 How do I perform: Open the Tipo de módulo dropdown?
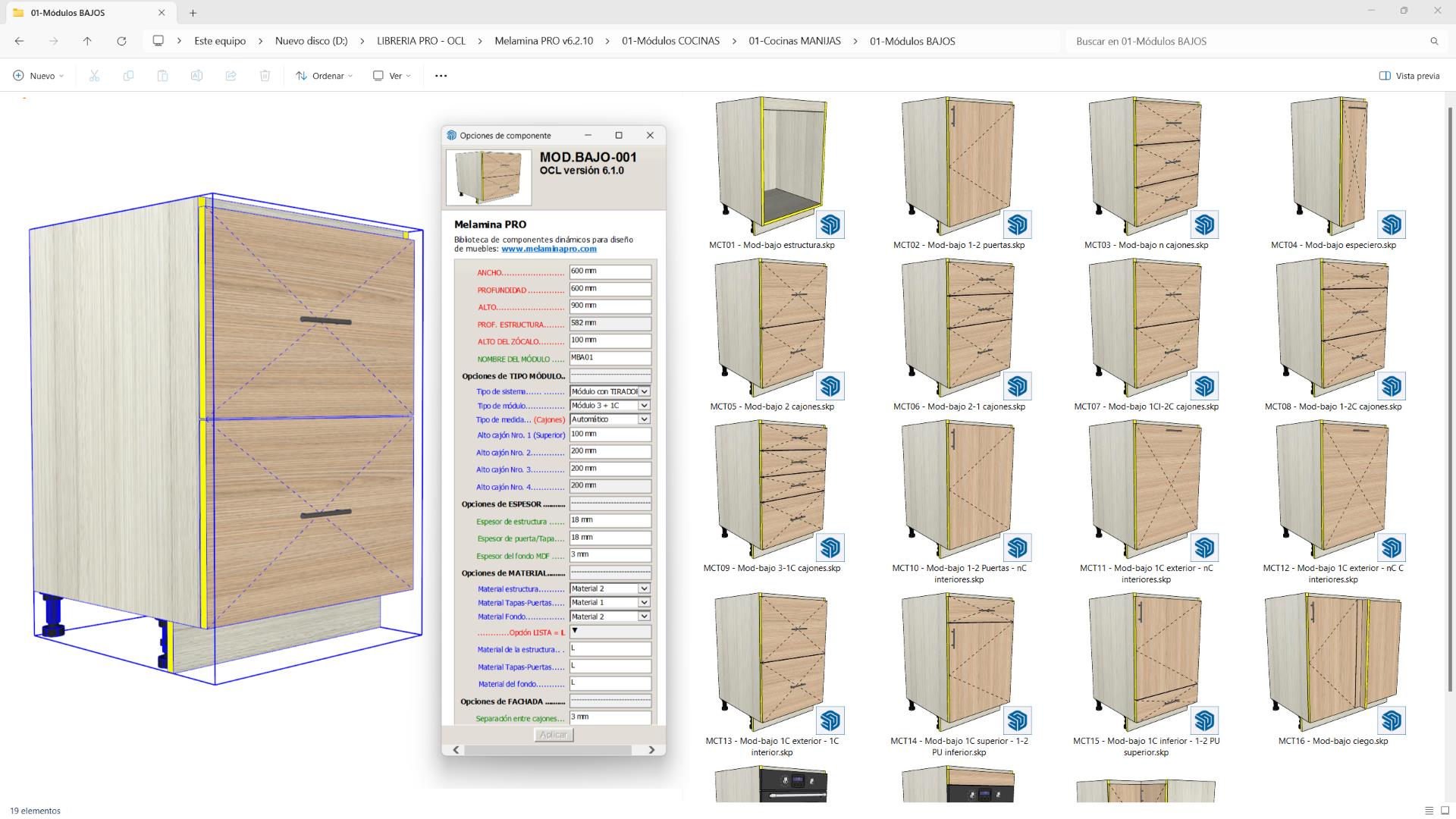click(644, 406)
